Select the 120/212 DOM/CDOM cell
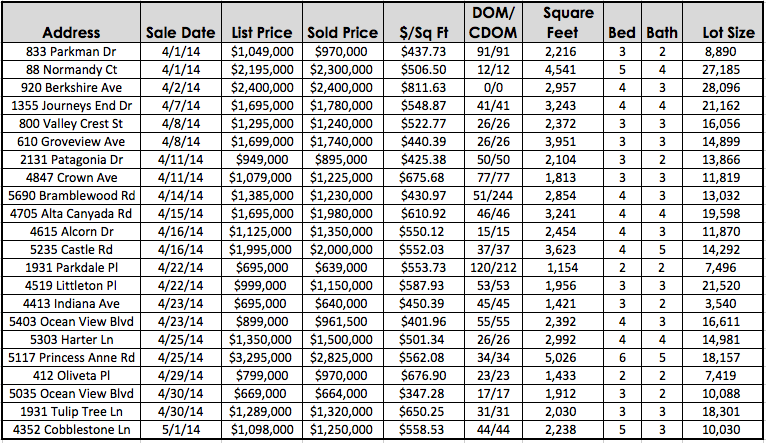Image resolution: width=766 pixels, height=443 pixels. pyautogui.click(x=492, y=269)
